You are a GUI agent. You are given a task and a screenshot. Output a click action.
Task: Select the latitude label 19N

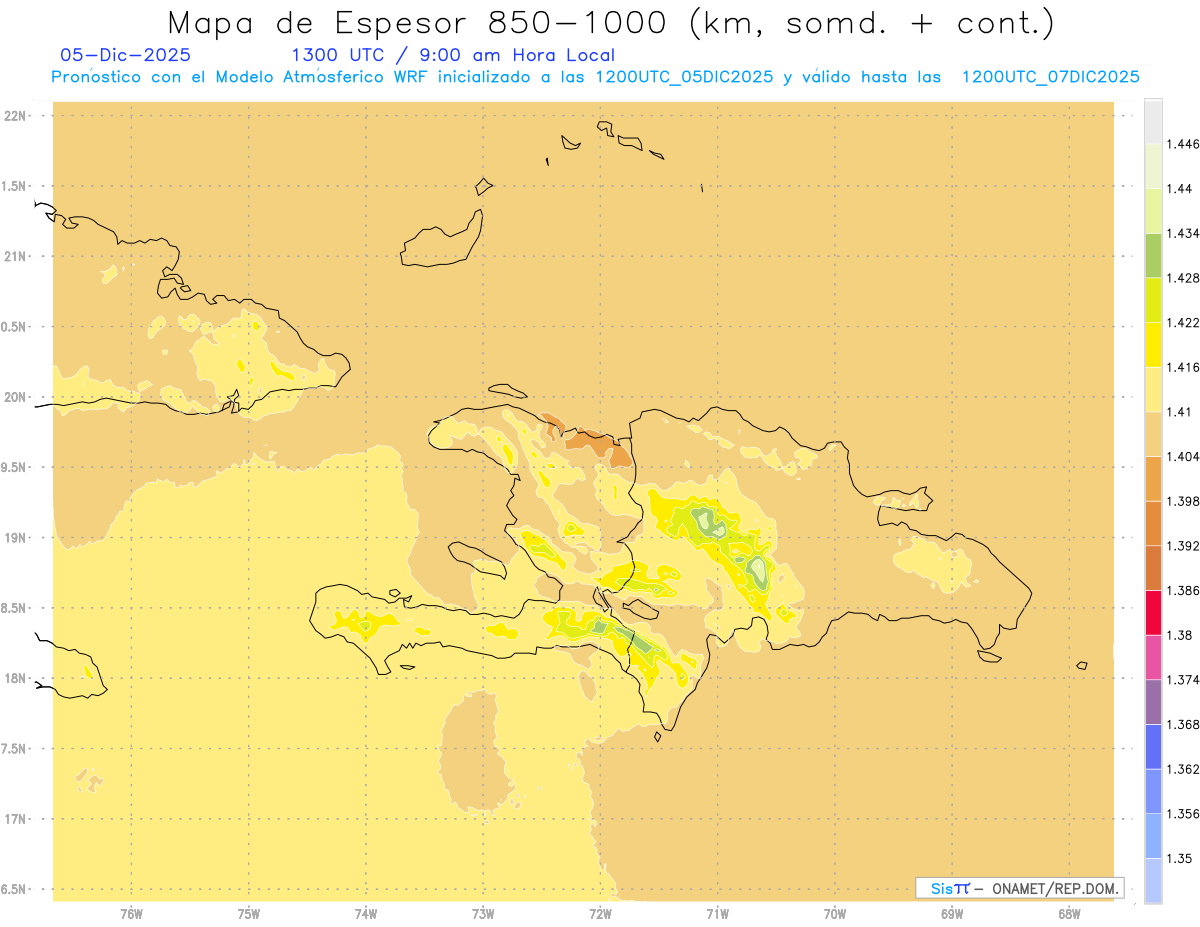tap(14, 538)
